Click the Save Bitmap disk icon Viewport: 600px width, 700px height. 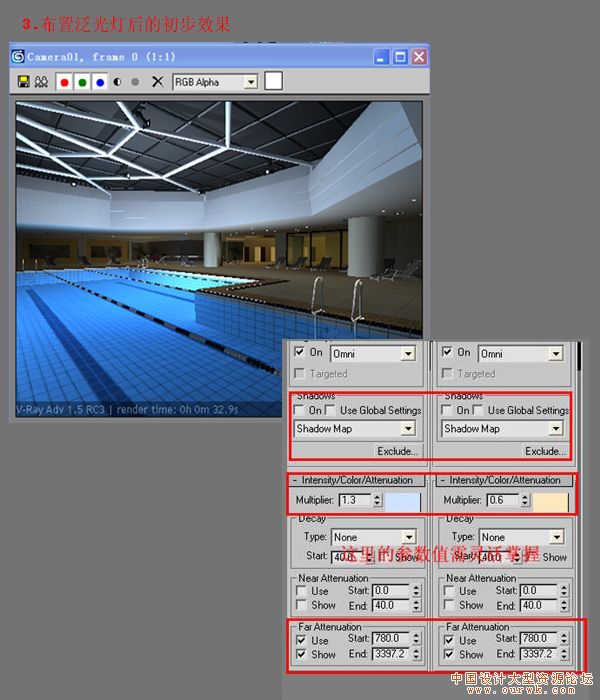click(x=24, y=82)
